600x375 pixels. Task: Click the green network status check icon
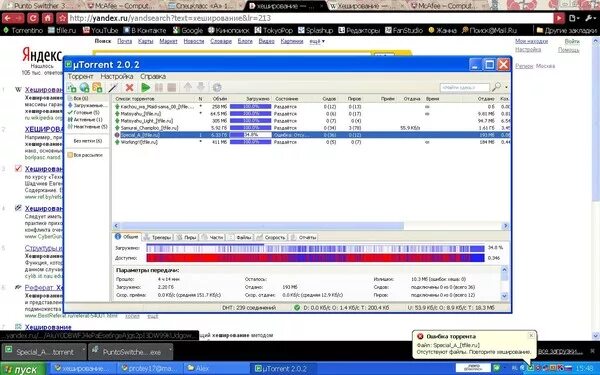297,307
